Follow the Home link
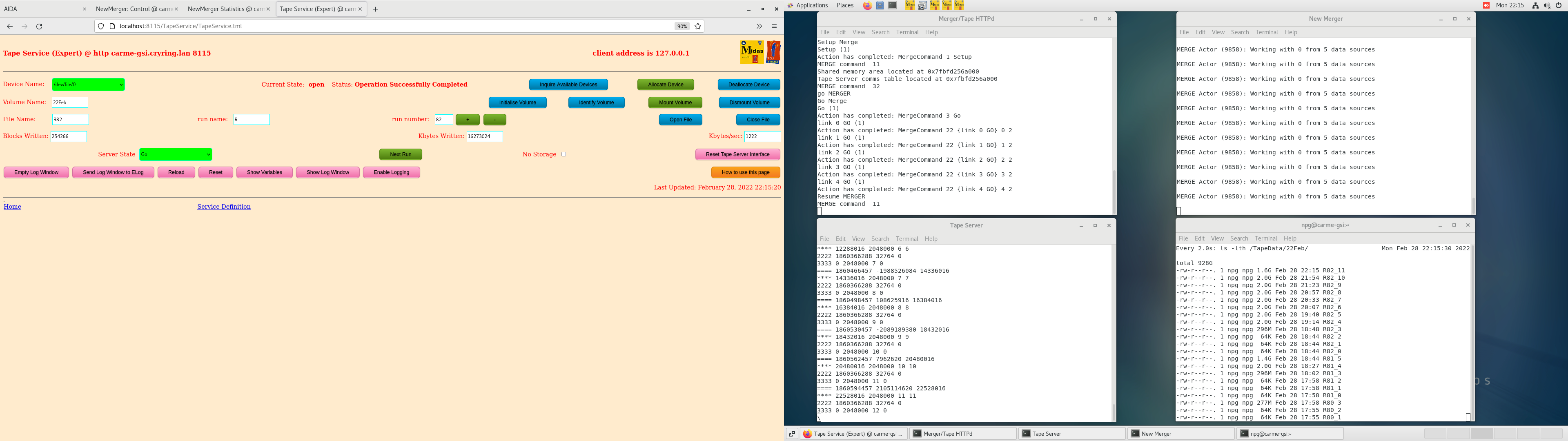 (12, 207)
